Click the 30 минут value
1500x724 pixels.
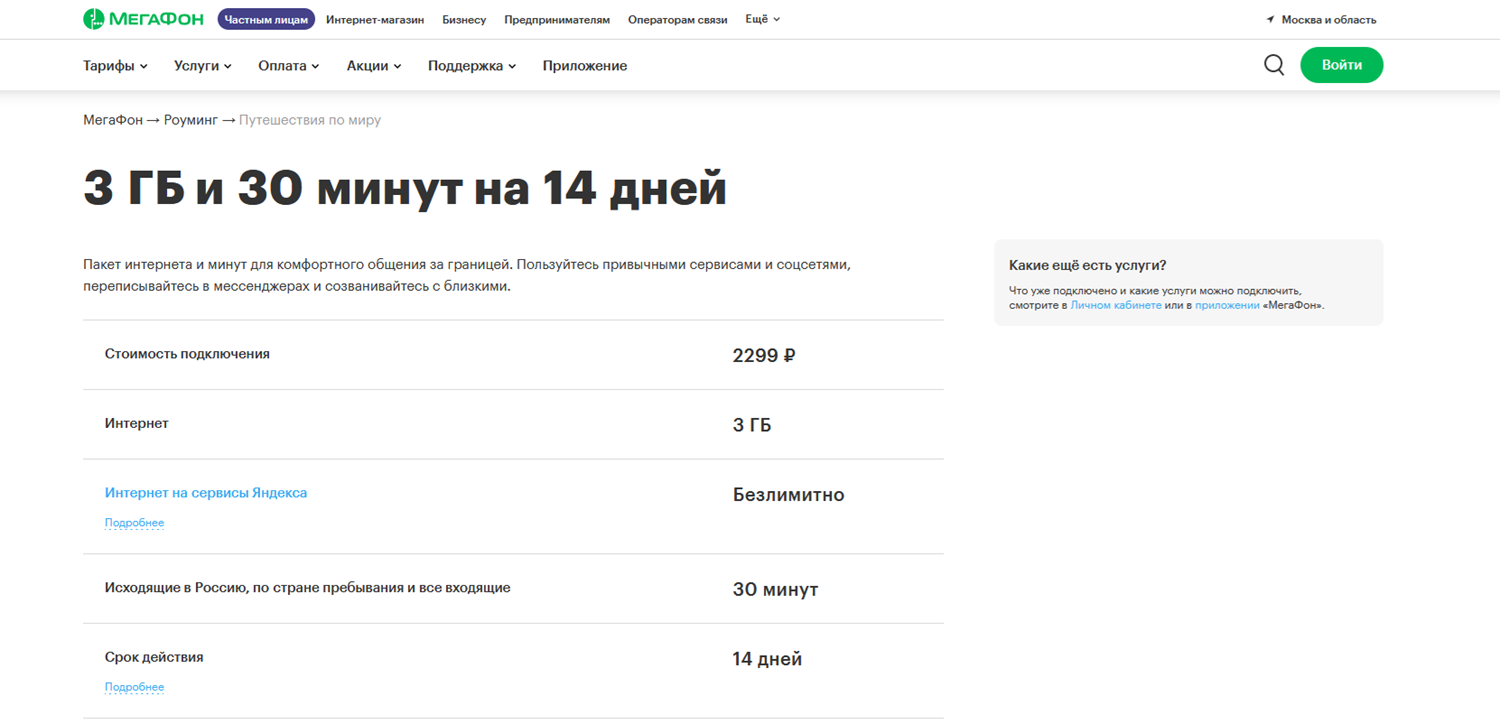[x=776, y=590]
